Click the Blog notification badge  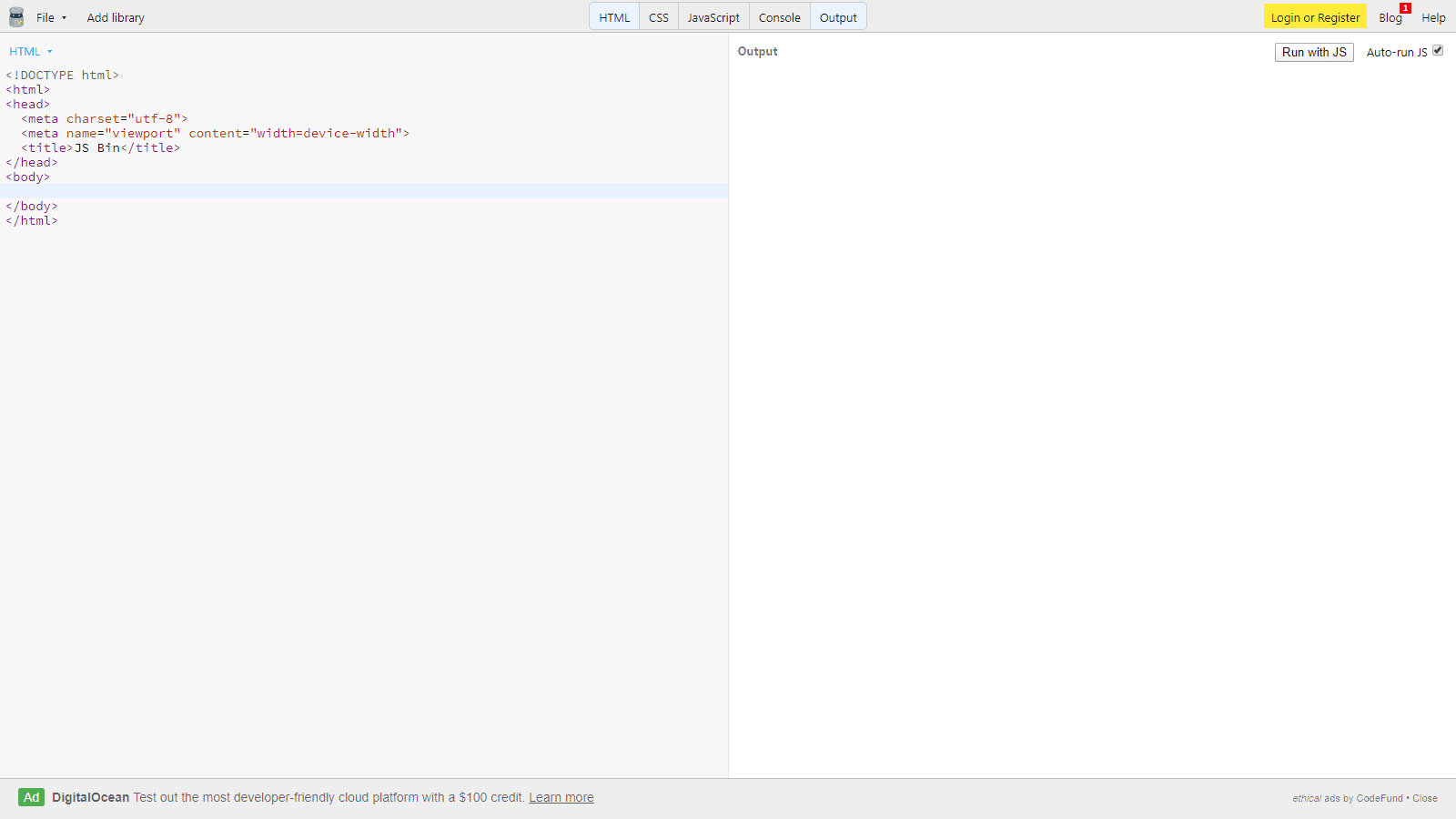click(x=1405, y=8)
